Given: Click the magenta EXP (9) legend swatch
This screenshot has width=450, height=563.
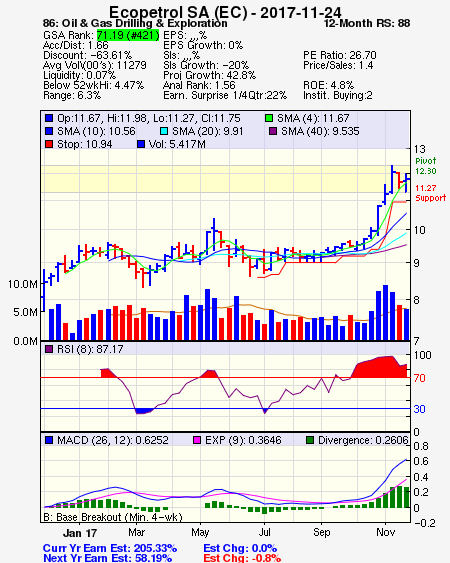Looking at the screenshot, I should pyautogui.click(x=197, y=440).
